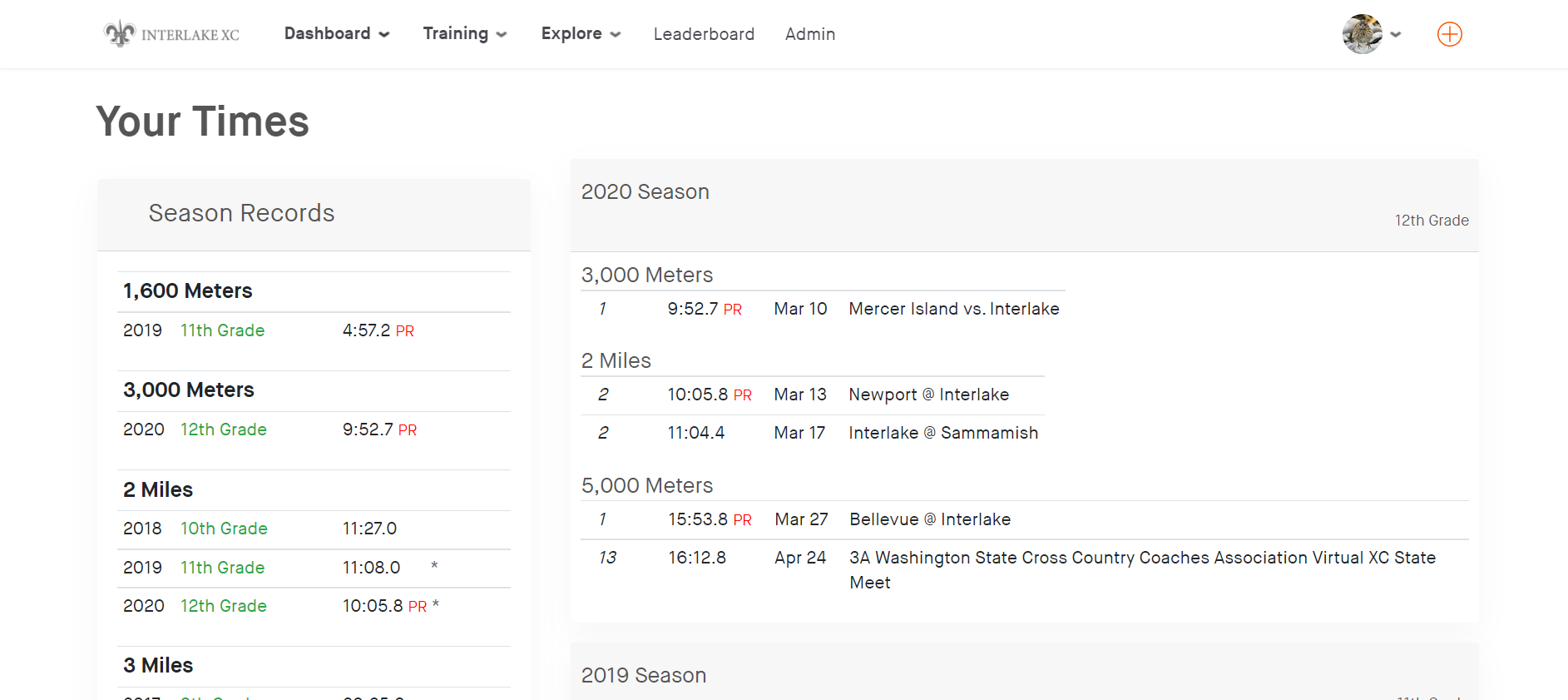This screenshot has height=700, width=1568.
Task: Open the 3A Washington State Virtual XC meet
Action: (x=1143, y=570)
